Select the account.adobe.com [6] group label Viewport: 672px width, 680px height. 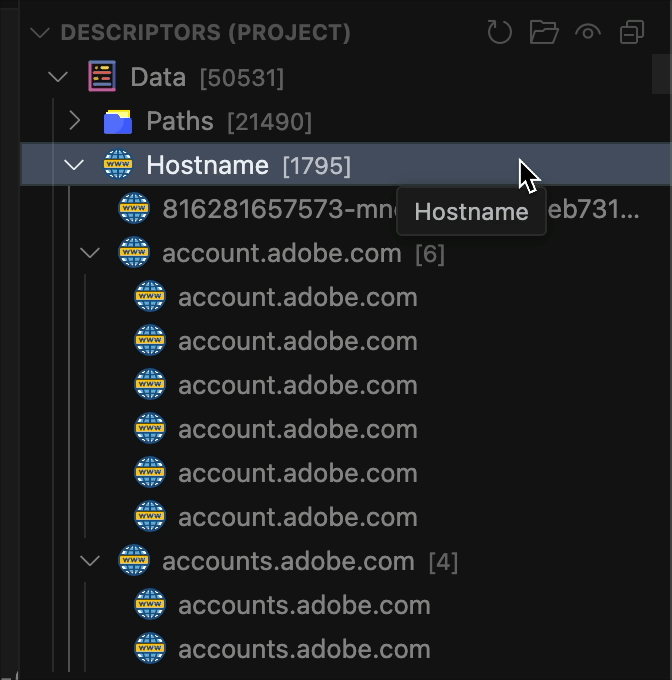[281, 253]
